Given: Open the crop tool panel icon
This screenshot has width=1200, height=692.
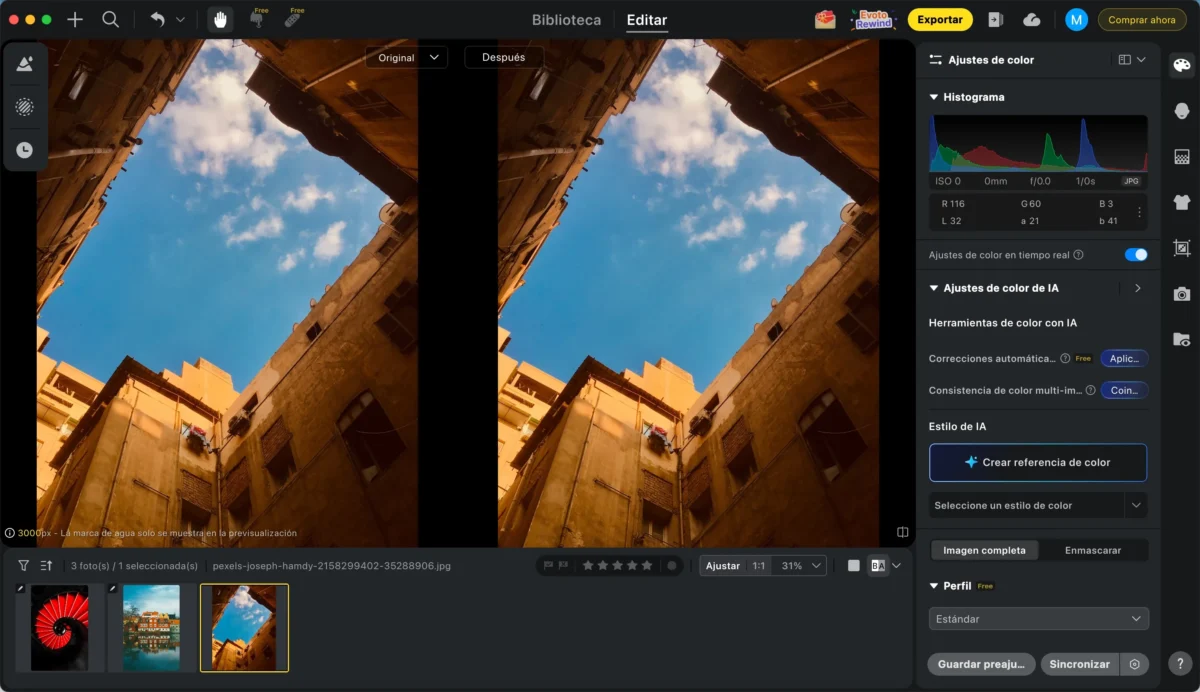Looking at the screenshot, I should point(1182,248).
